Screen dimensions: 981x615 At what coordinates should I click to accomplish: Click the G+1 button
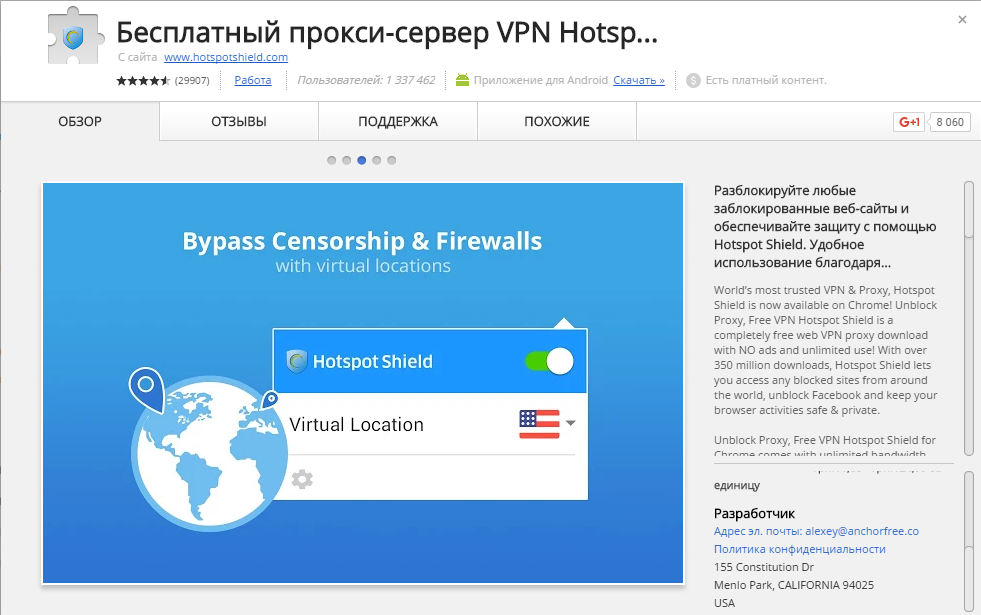pos(909,122)
